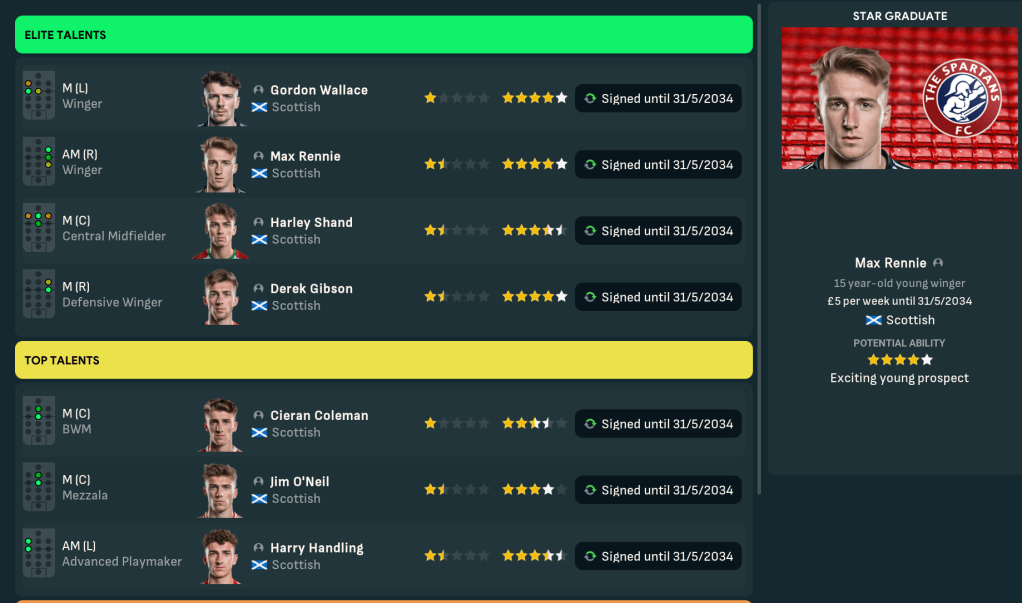Viewport: 1022px width, 603px height.
Task: Click Gordon Wallace's position pitch icon
Action: pos(39,97)
